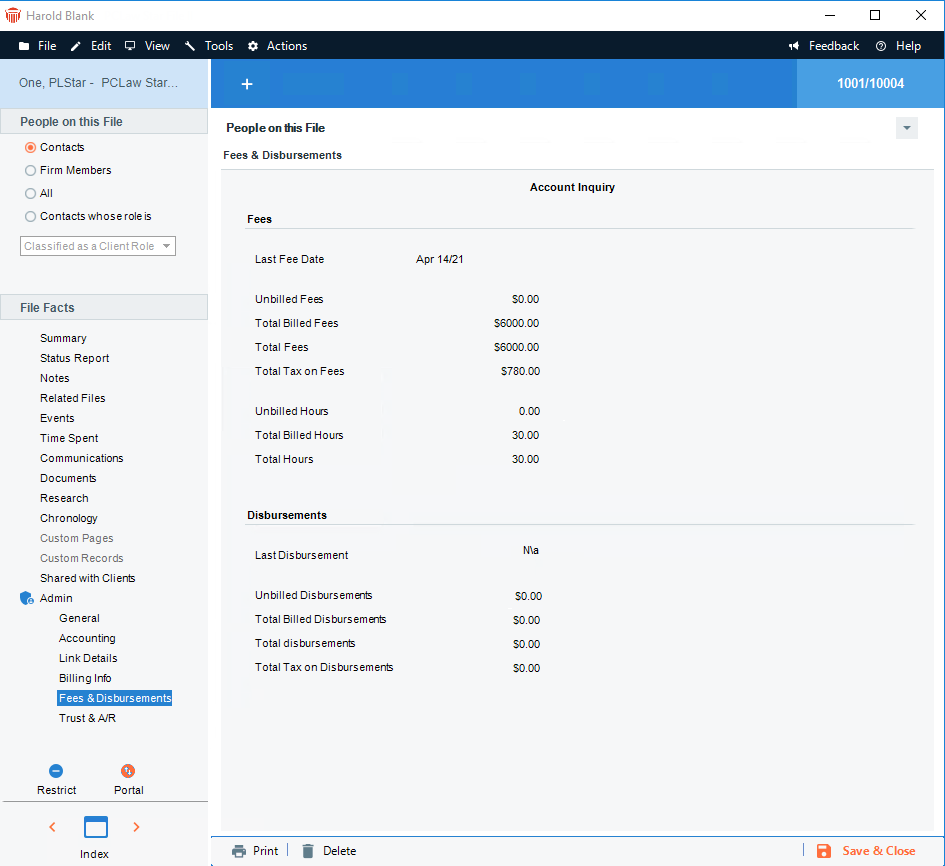
Task: Click the Delete trash icon
Action: pyautogui.click(x=308, y=851)
